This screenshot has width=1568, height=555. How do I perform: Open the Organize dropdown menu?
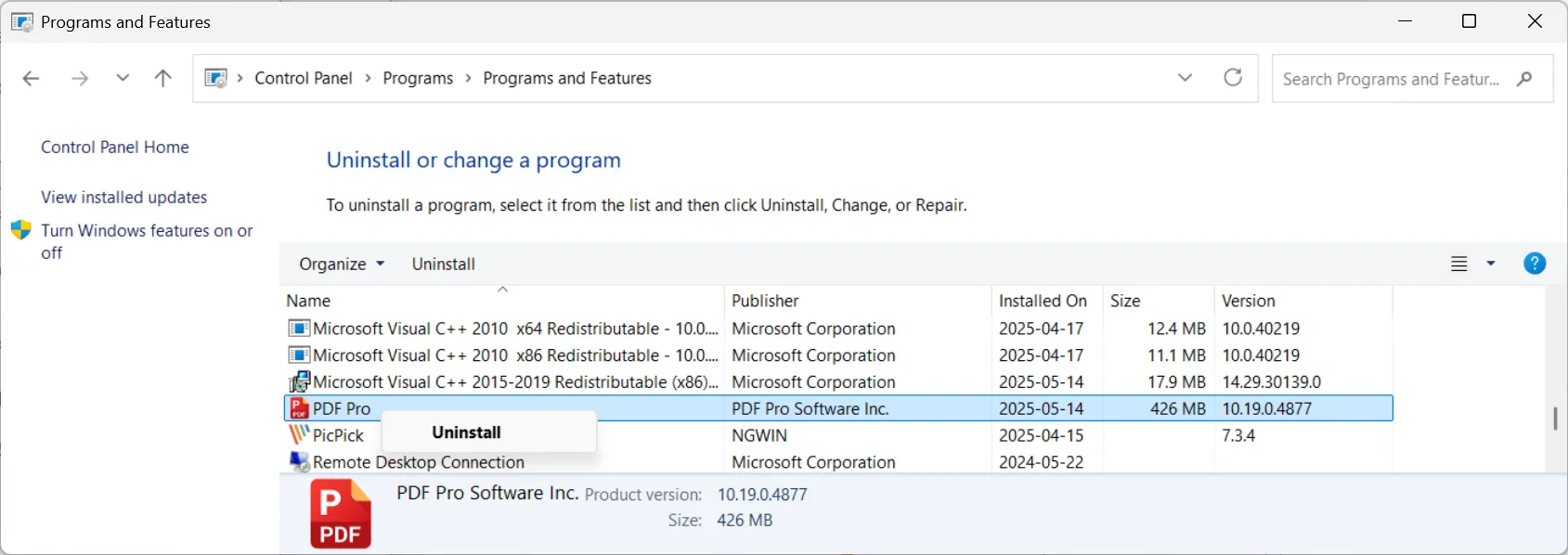(342, 264)
